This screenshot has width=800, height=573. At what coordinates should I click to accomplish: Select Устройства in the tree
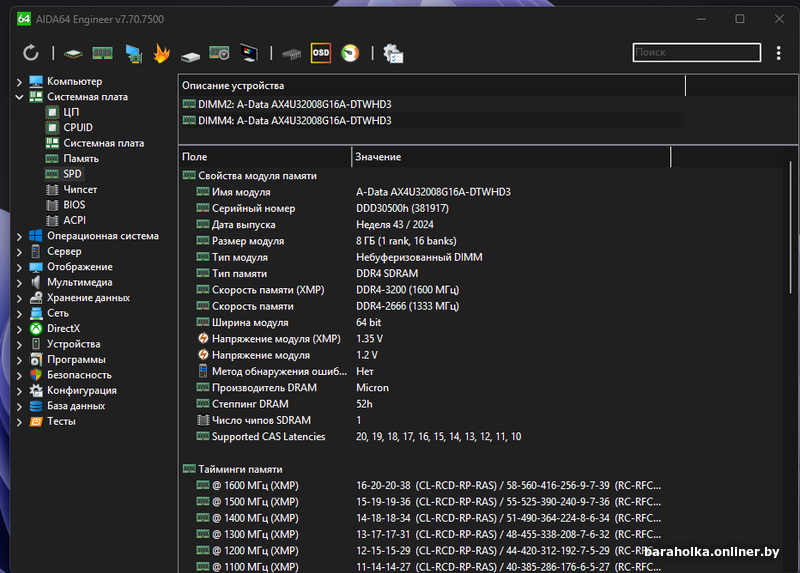[73, 344]
